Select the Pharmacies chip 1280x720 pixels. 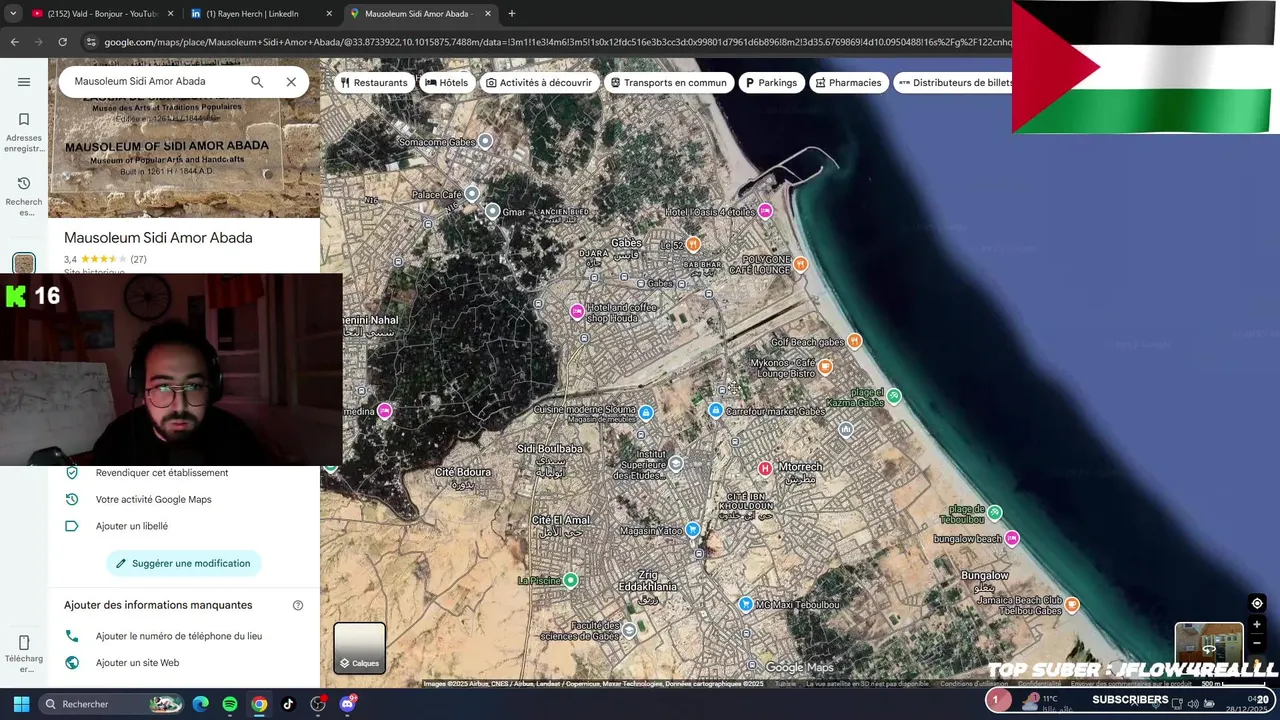848,83
